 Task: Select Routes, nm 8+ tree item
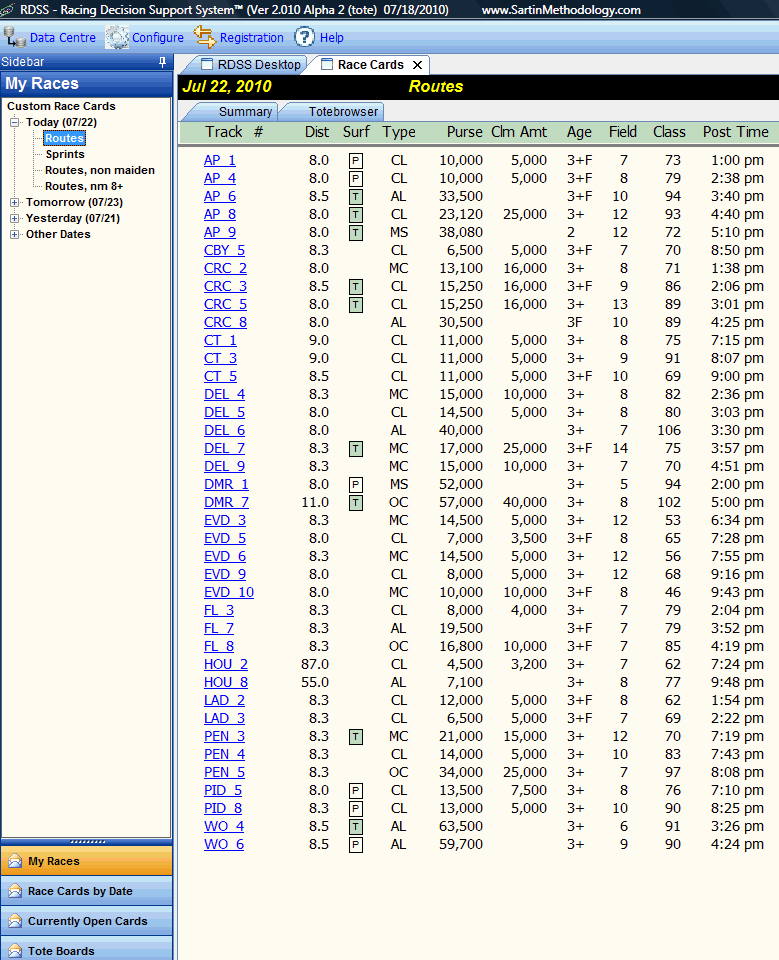[84, 186]
